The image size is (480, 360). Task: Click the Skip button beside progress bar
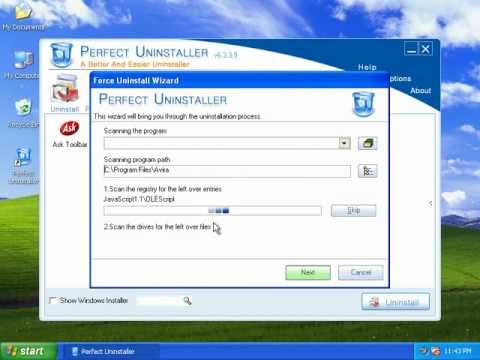coord(353,210)
